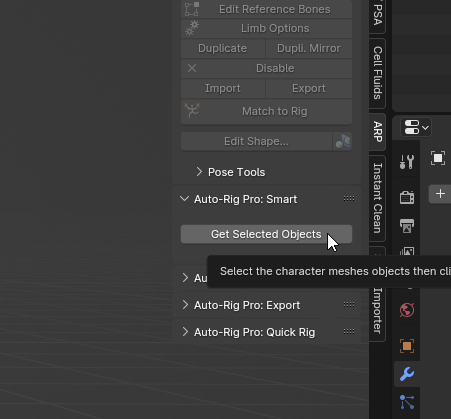
Task: Click the shape icon button next to Edit Shape
Action: (342, 141)
